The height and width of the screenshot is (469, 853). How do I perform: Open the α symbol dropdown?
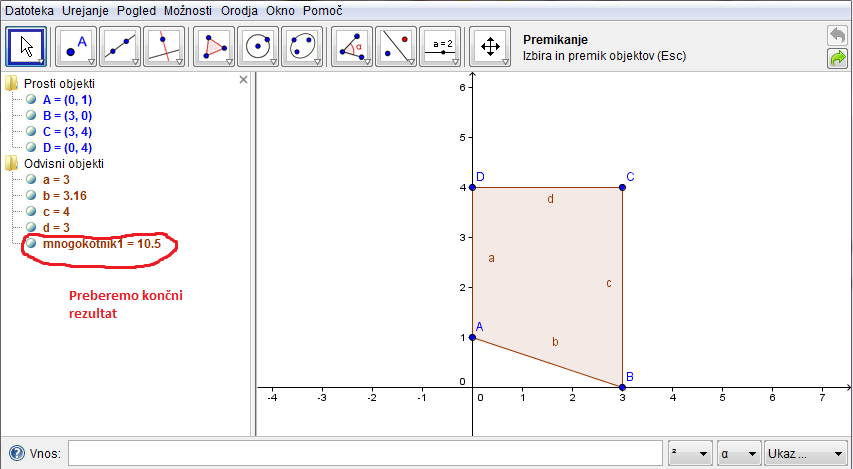[737, 454]
